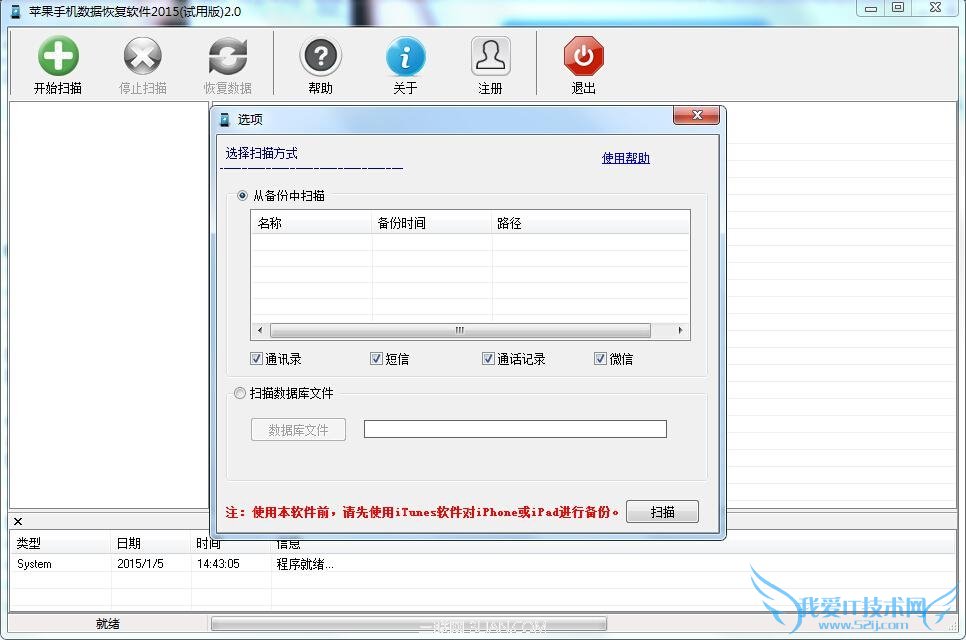
Task: Uncheck the 微信 checkbox
Action: coord(600,358)
